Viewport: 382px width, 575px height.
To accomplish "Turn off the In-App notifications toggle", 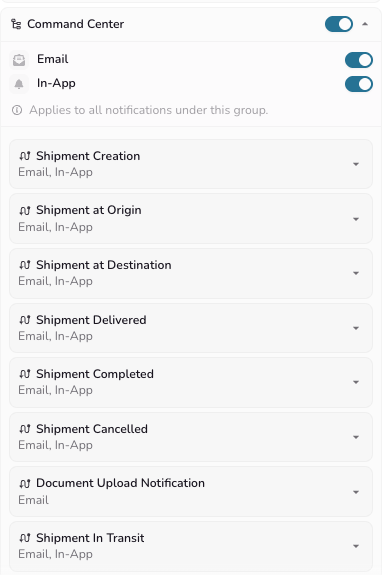I will 359,84.
